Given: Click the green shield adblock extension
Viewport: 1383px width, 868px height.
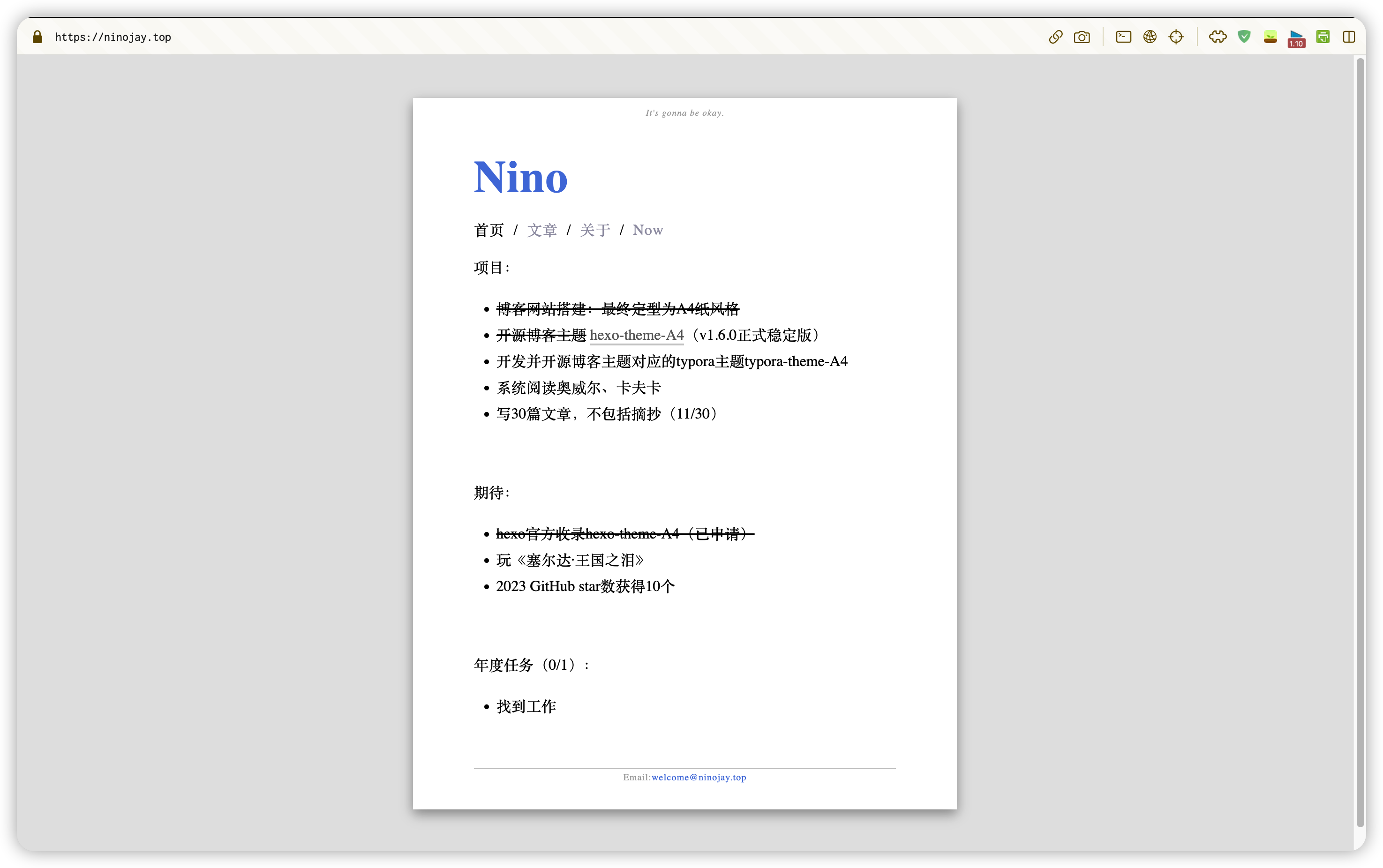Looking at the screenshot, I should 1244,37.
